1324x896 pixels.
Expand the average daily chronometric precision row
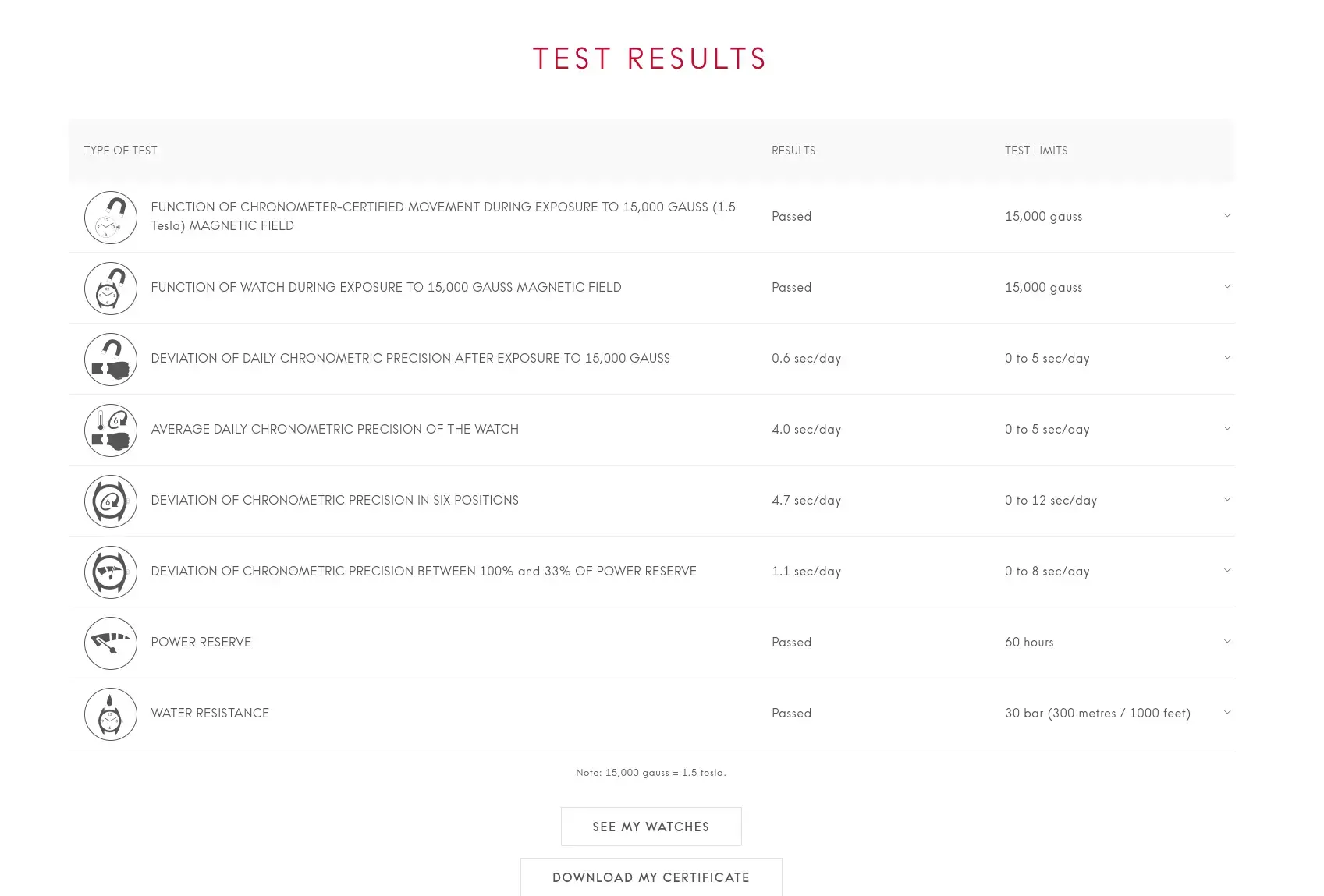click(1227, 429)
